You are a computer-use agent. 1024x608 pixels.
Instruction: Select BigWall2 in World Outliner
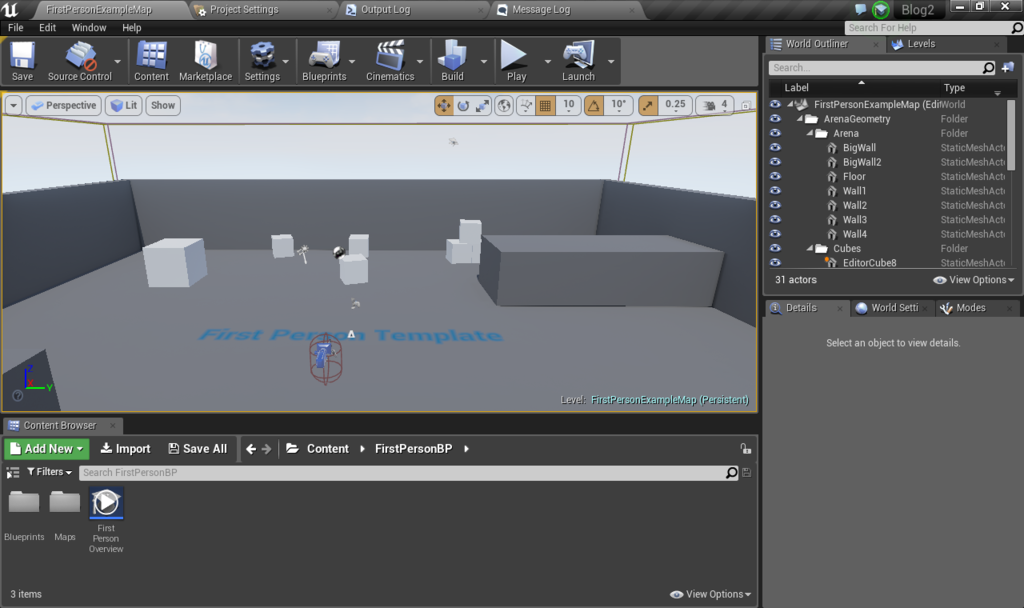862,162
